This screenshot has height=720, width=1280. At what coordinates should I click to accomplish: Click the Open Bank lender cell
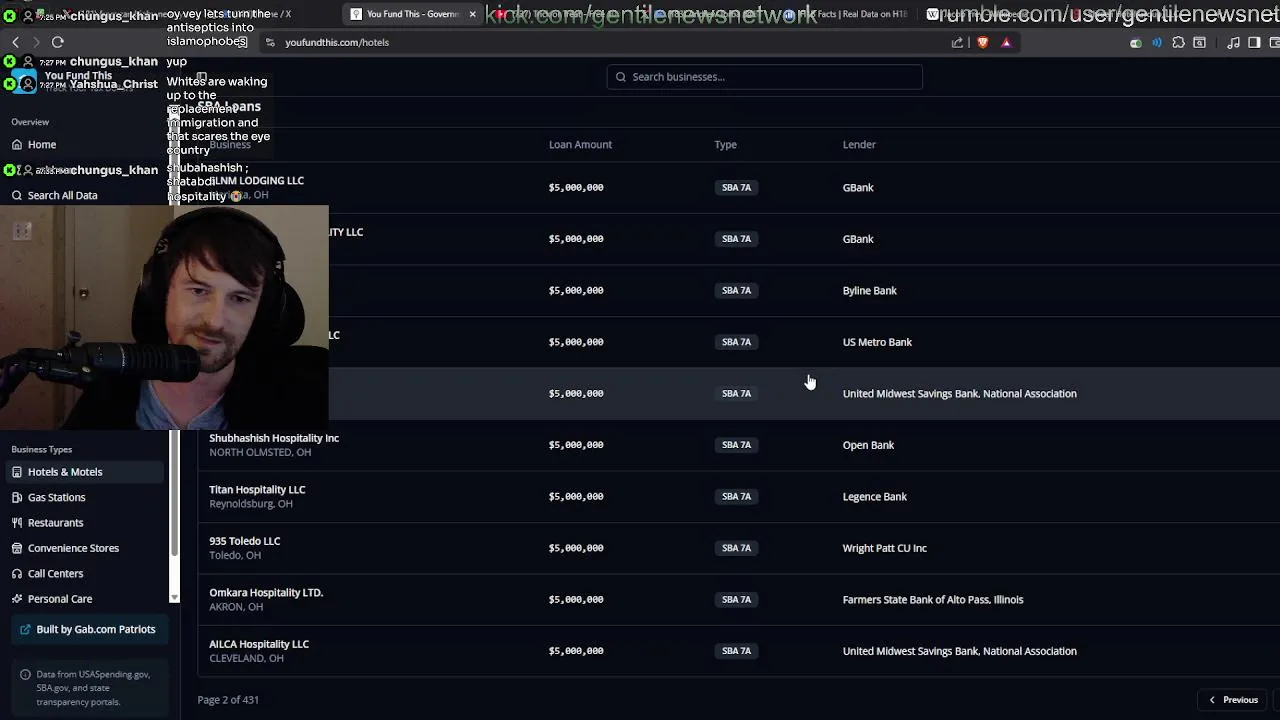coord(868,445)
